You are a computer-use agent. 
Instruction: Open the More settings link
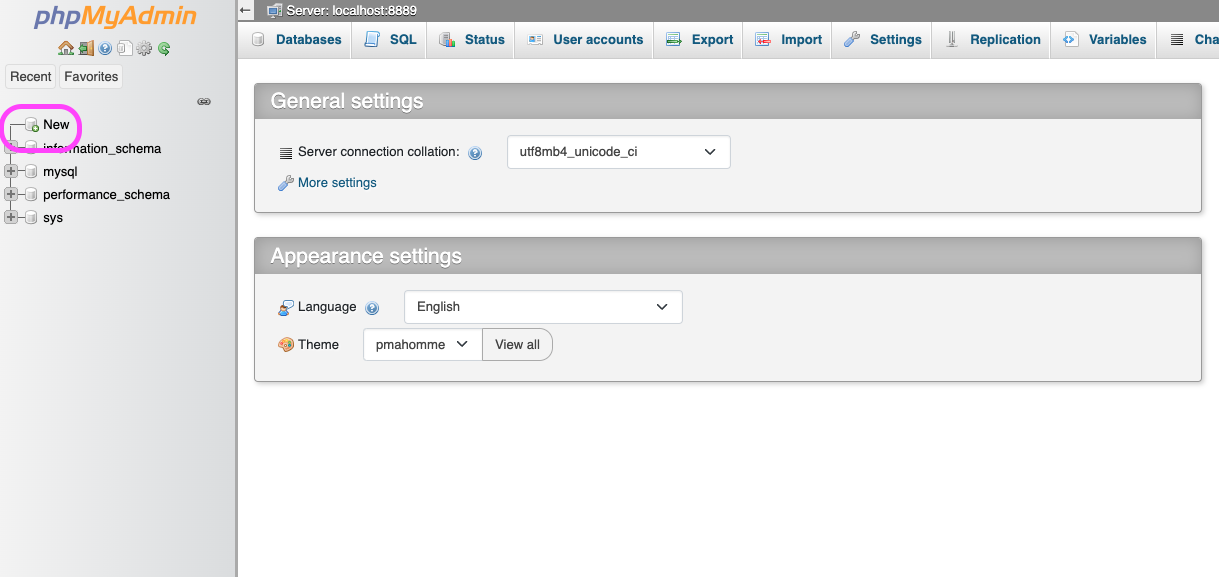click(x=337, y=183)
